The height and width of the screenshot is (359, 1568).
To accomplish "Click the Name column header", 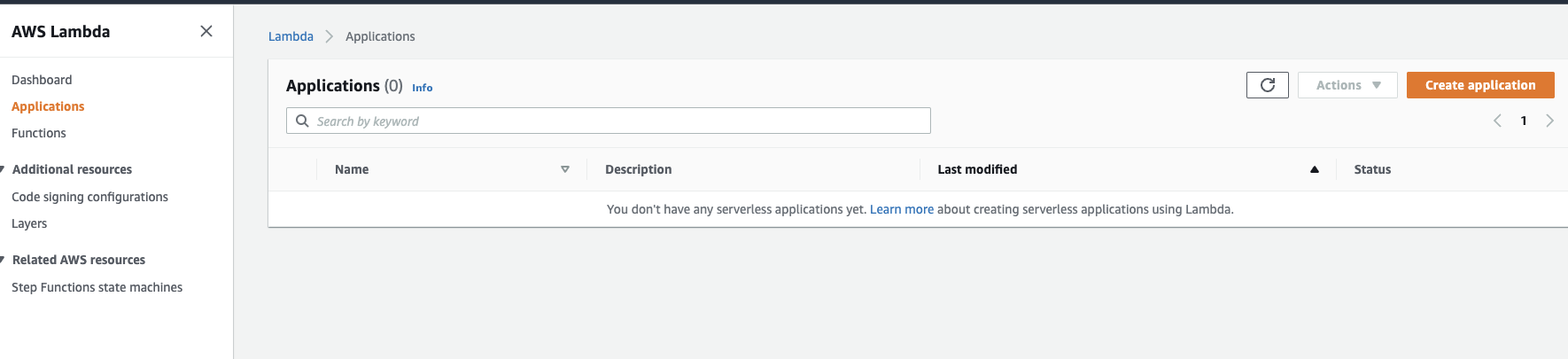I will coord(352,169).
